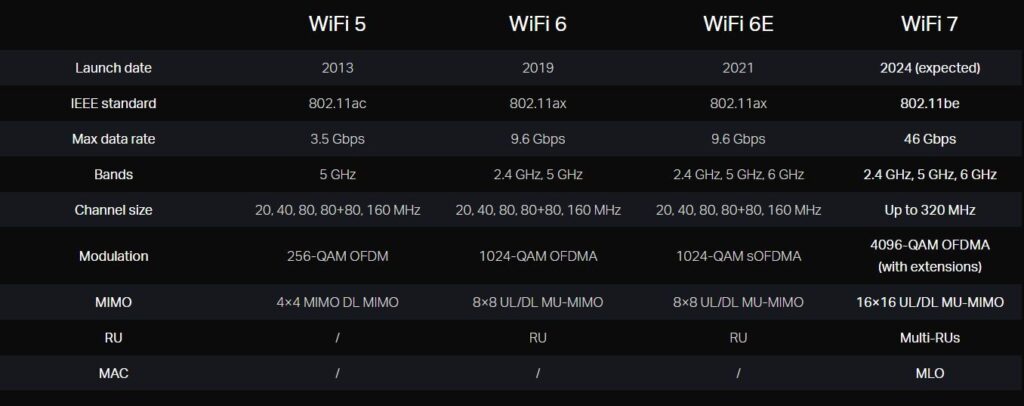Select the Max data rate row label

(113, 139)
